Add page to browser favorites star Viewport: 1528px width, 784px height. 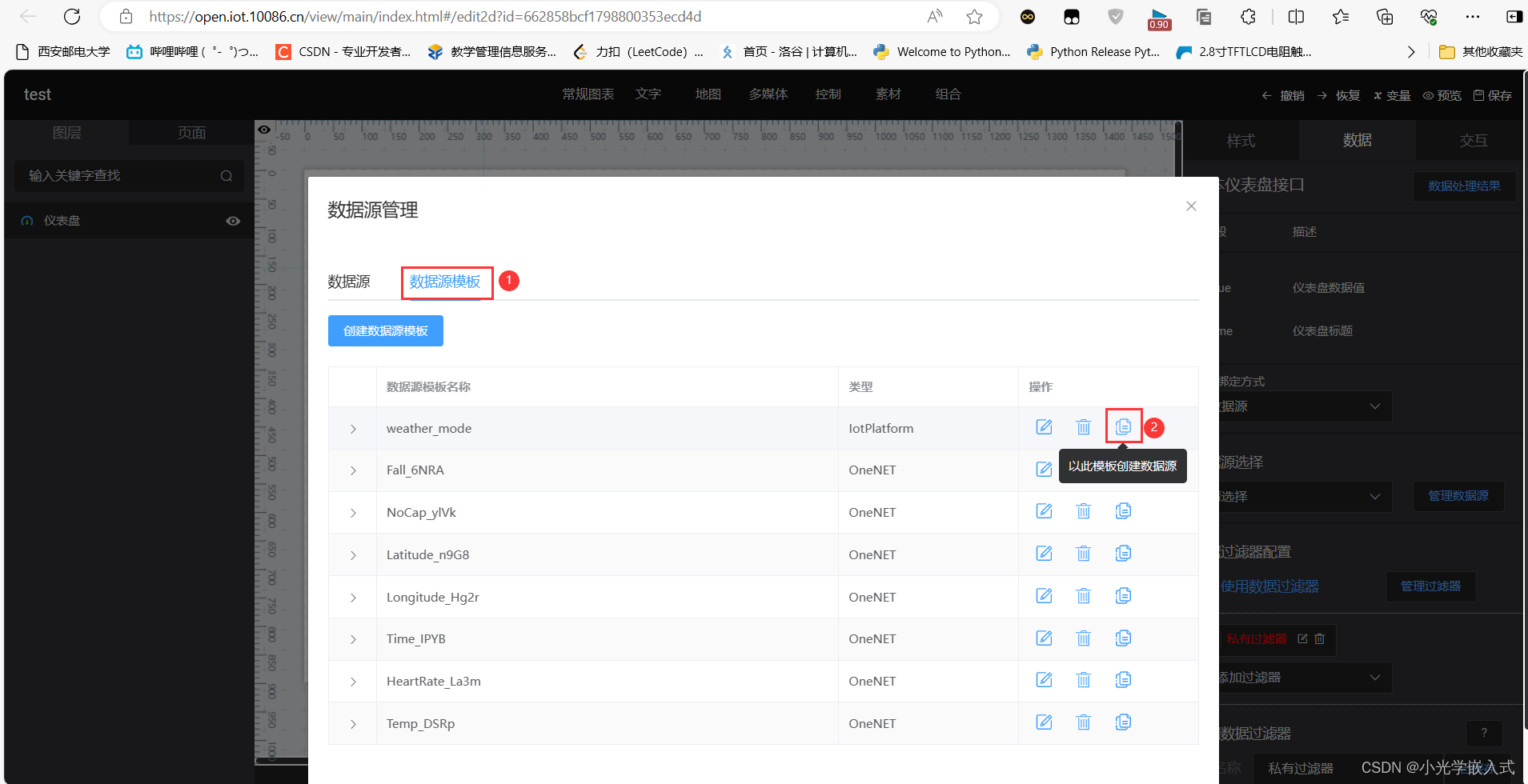pyautogui.click(x=974, y=17)
